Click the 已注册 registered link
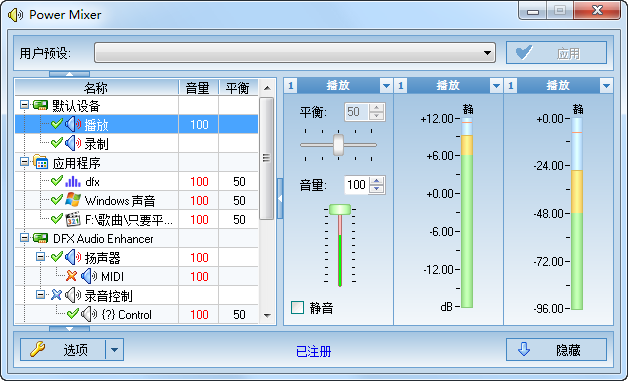This screenshot has width=628, height=381. tap(314, 351)
